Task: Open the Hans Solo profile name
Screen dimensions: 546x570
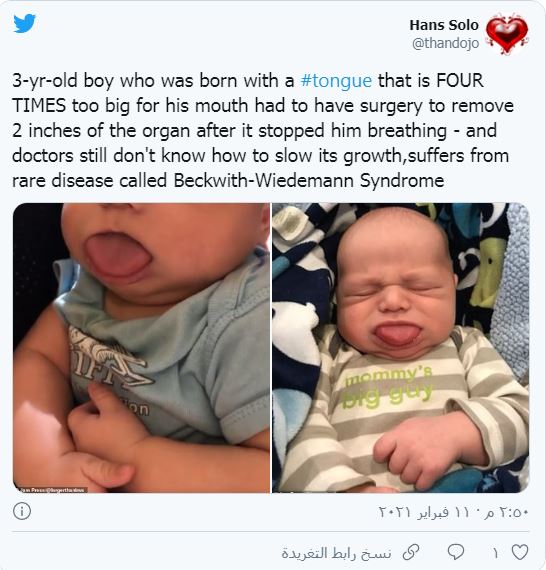Action: (444, 25)
